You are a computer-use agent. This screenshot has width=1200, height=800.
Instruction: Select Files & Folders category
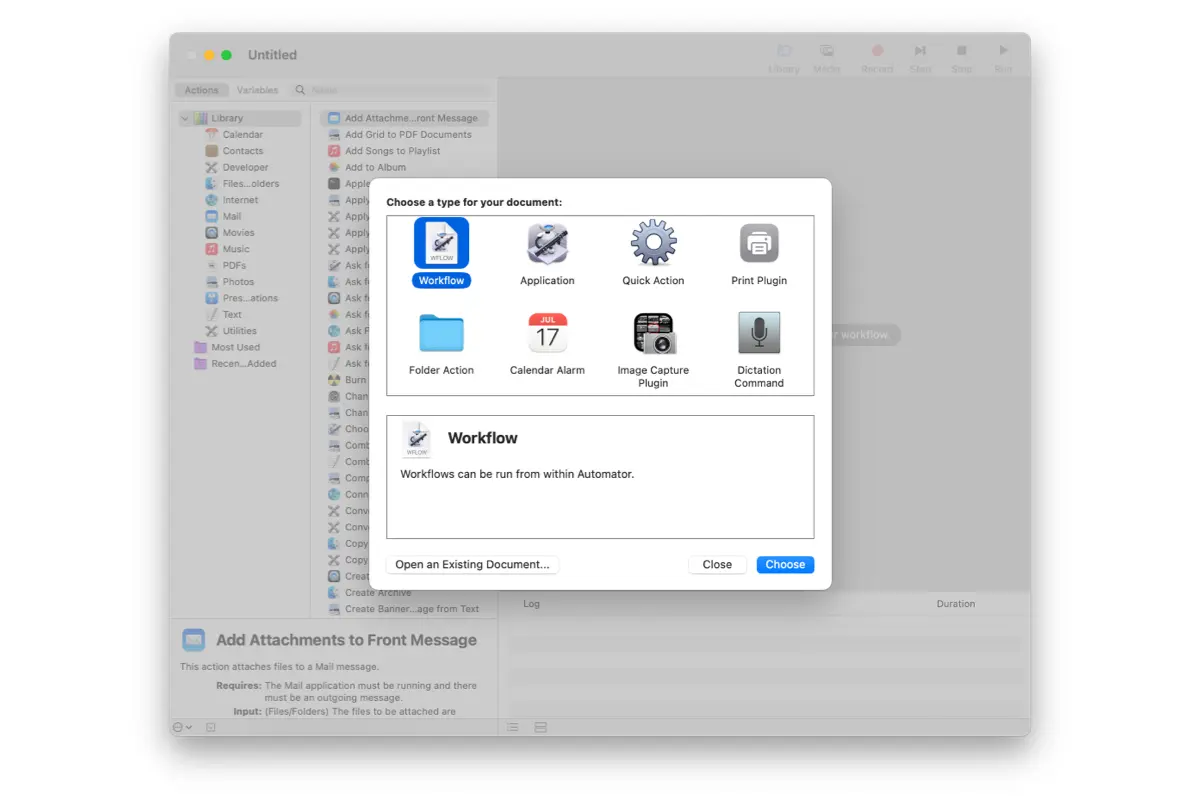[250, 183]
